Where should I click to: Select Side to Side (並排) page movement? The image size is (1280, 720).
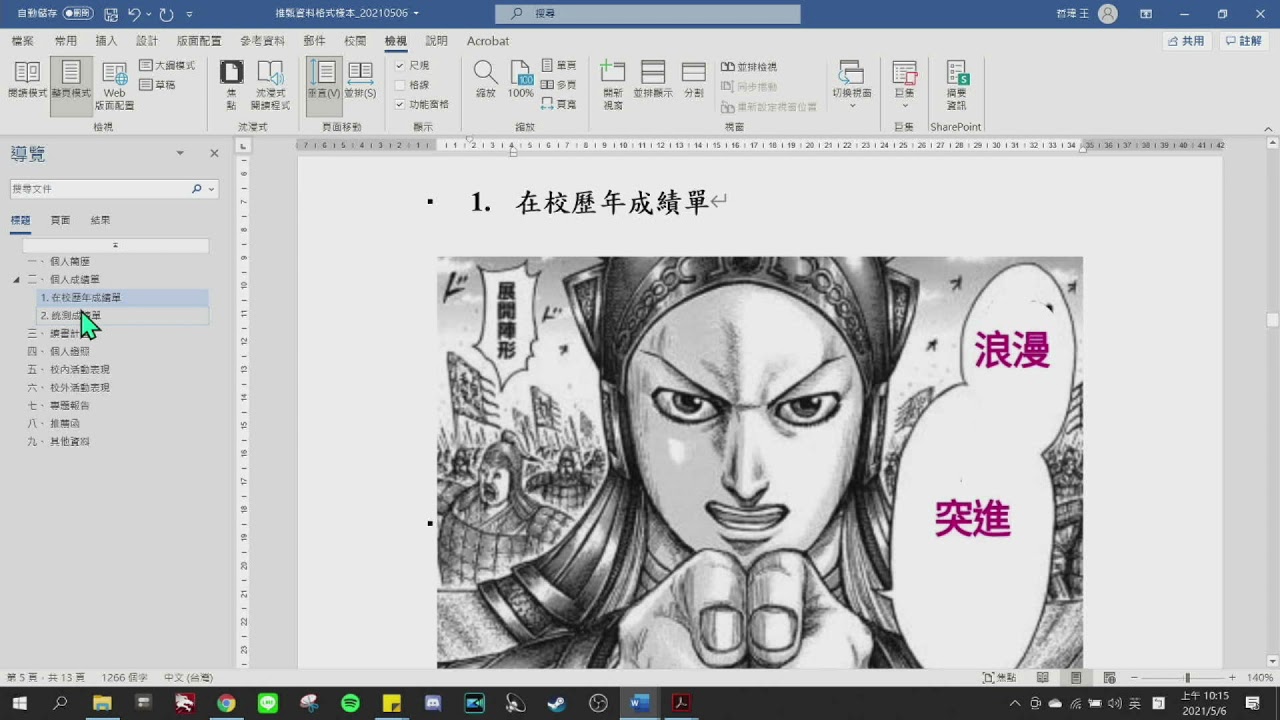[360, 79]
